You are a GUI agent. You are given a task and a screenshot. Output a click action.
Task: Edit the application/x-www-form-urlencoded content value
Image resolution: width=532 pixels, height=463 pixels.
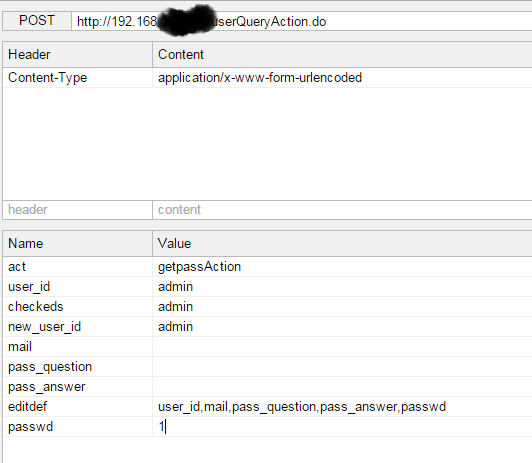click(x=342, y=78)
